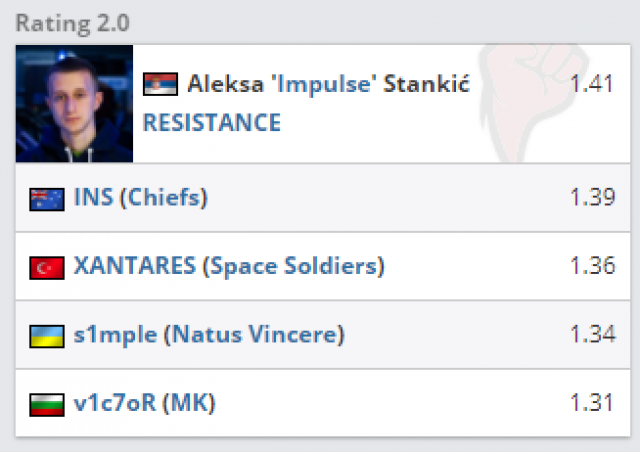Click the 1.41 rating value
This screenshot has width=640, height=452.
coord(591,84)
